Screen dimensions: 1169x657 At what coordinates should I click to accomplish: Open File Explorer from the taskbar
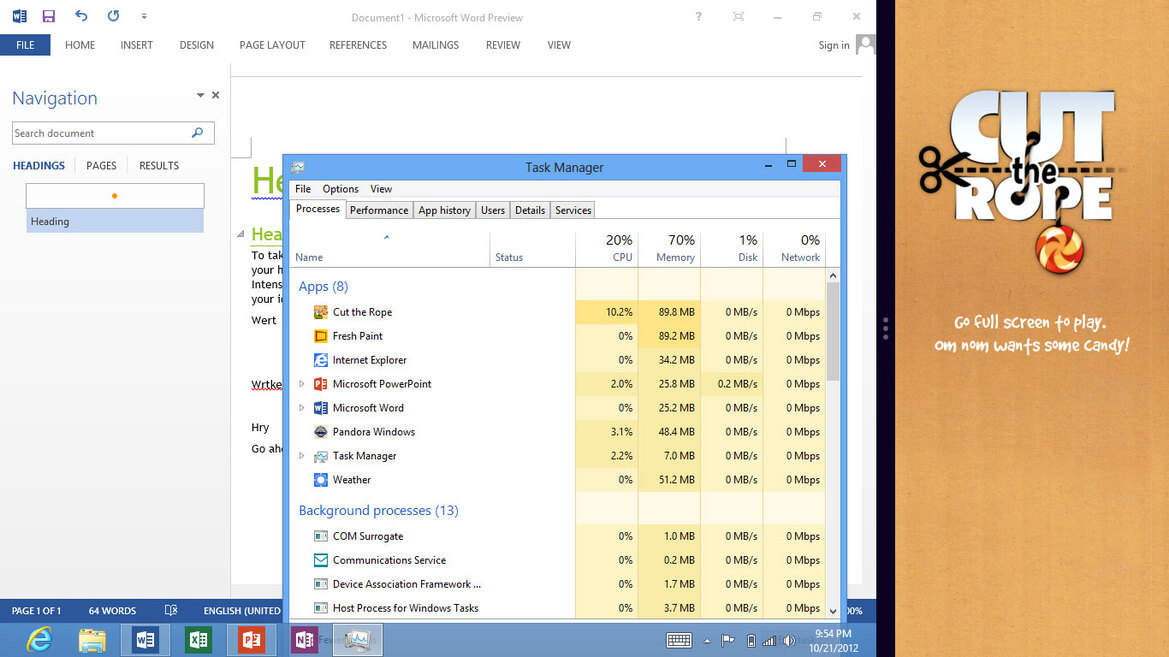pyautogui.click(x=92, y=640)
